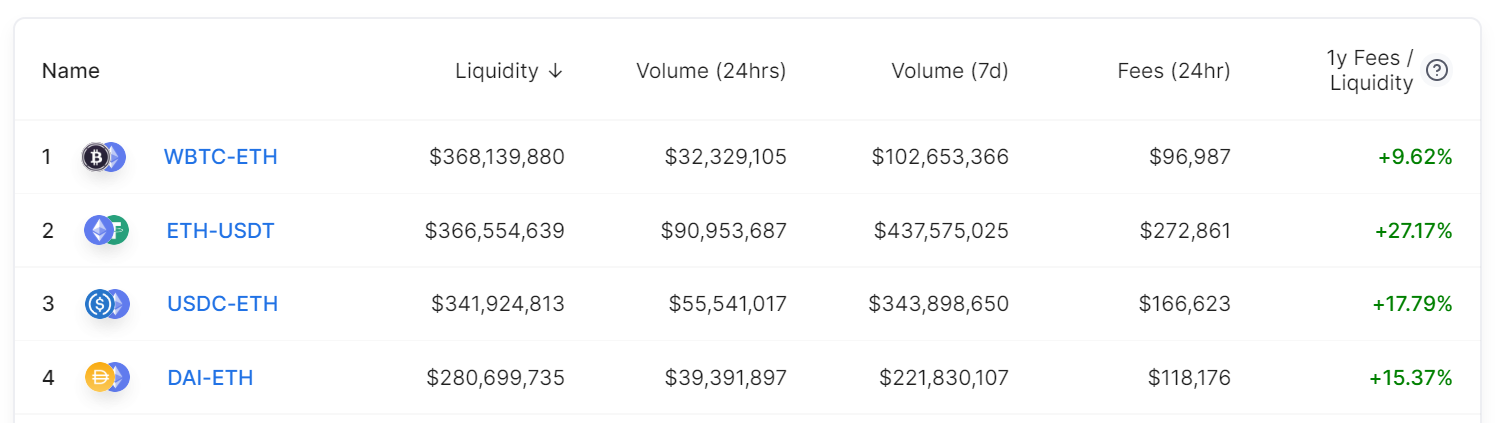Viewport: 1499px width, 423px height.
Task: Click the ETH-USDT pair token icon
Action: (x=106, y=231)
